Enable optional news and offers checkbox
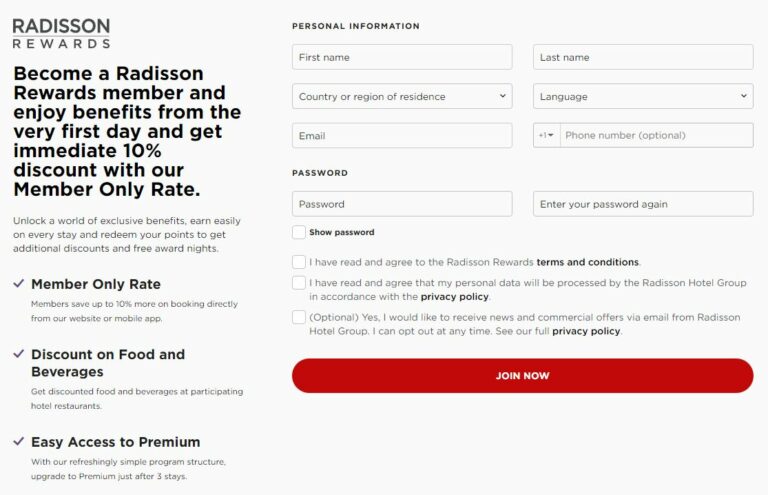768x495 pixels. 299,317
